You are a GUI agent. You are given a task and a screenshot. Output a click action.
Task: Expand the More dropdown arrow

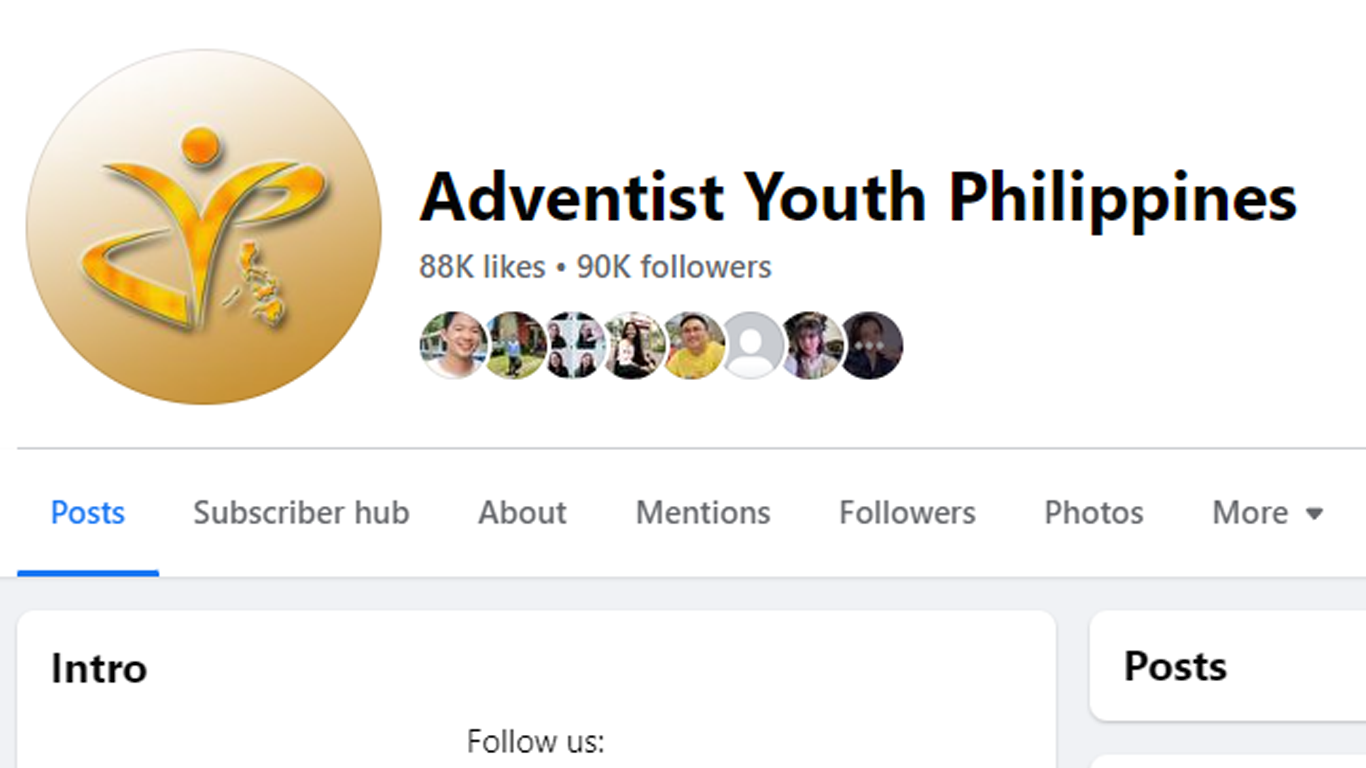coord(1314,514)
